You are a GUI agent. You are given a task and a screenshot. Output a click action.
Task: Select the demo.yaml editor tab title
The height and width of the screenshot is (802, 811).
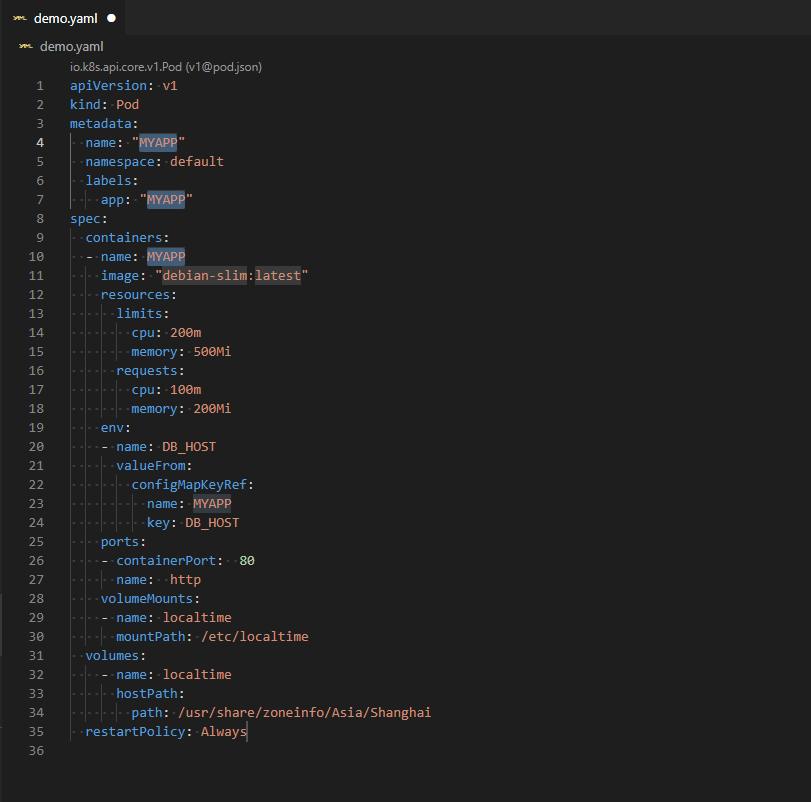(x=65, y=18)
